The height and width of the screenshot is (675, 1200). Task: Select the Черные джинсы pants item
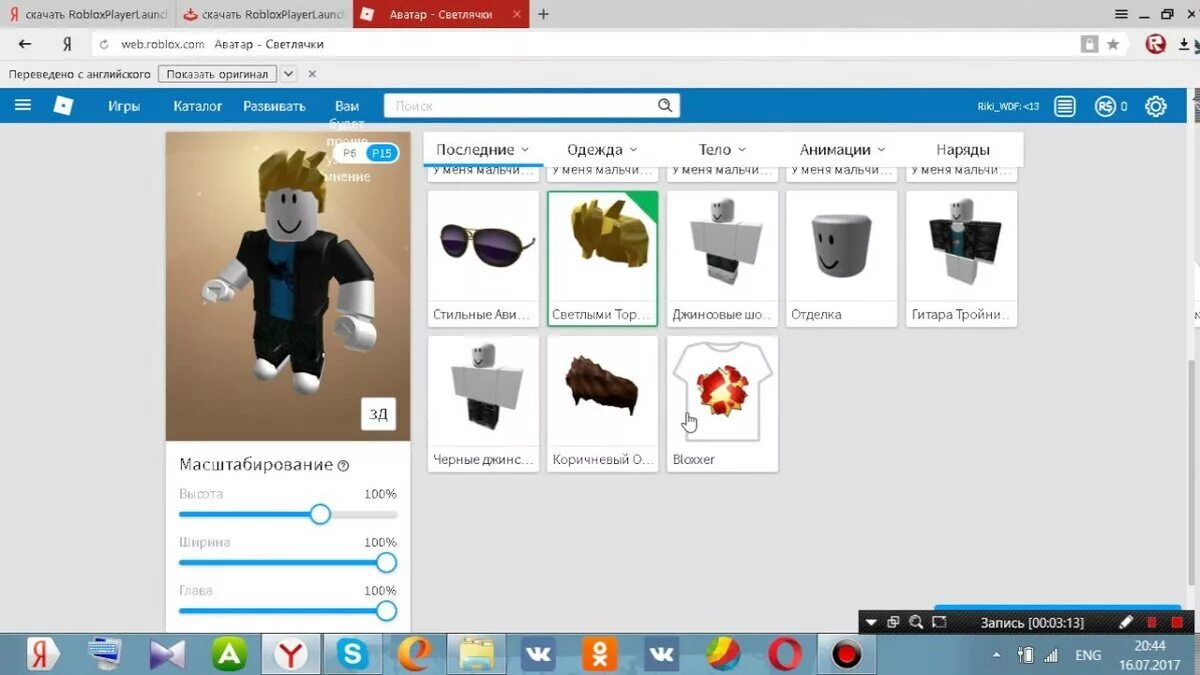tap(483, 403)
